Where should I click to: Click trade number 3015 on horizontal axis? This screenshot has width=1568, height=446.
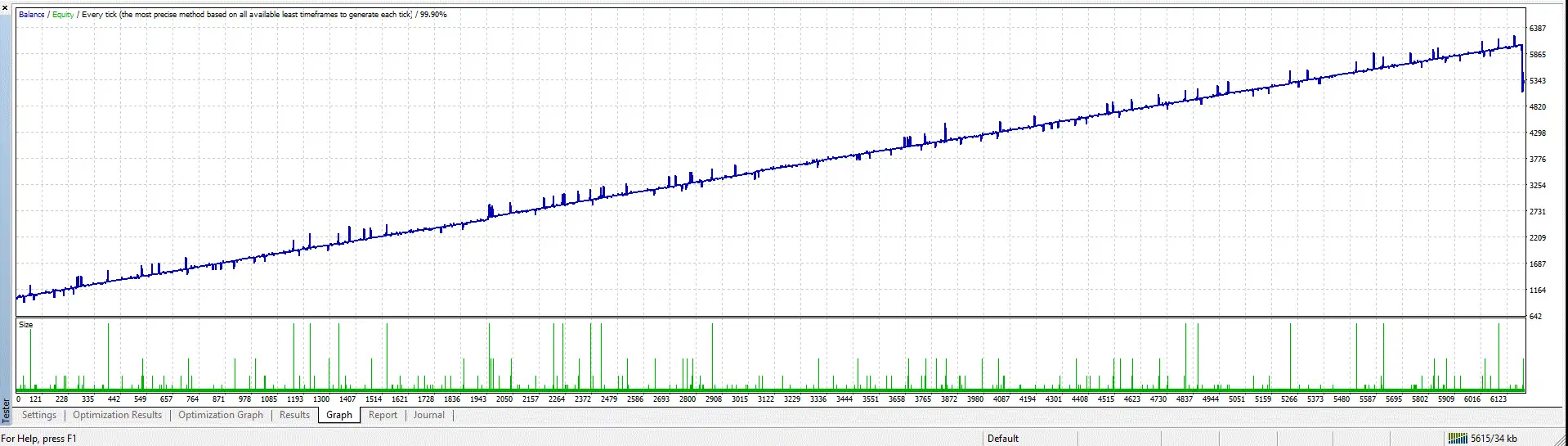click(740, 399)
